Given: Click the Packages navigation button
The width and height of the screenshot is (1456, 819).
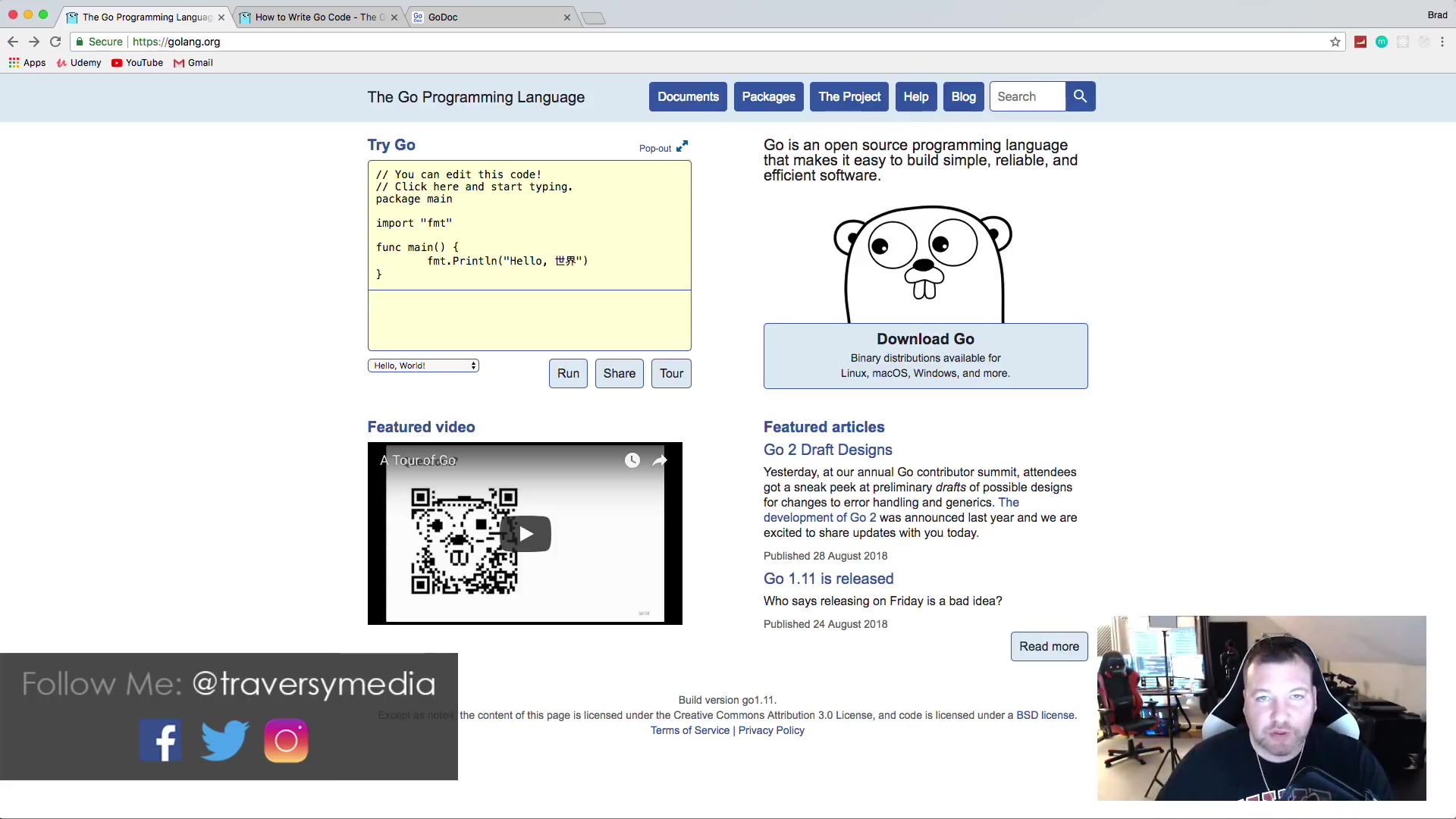Looking at the screenshot, I should pos(768,96).
